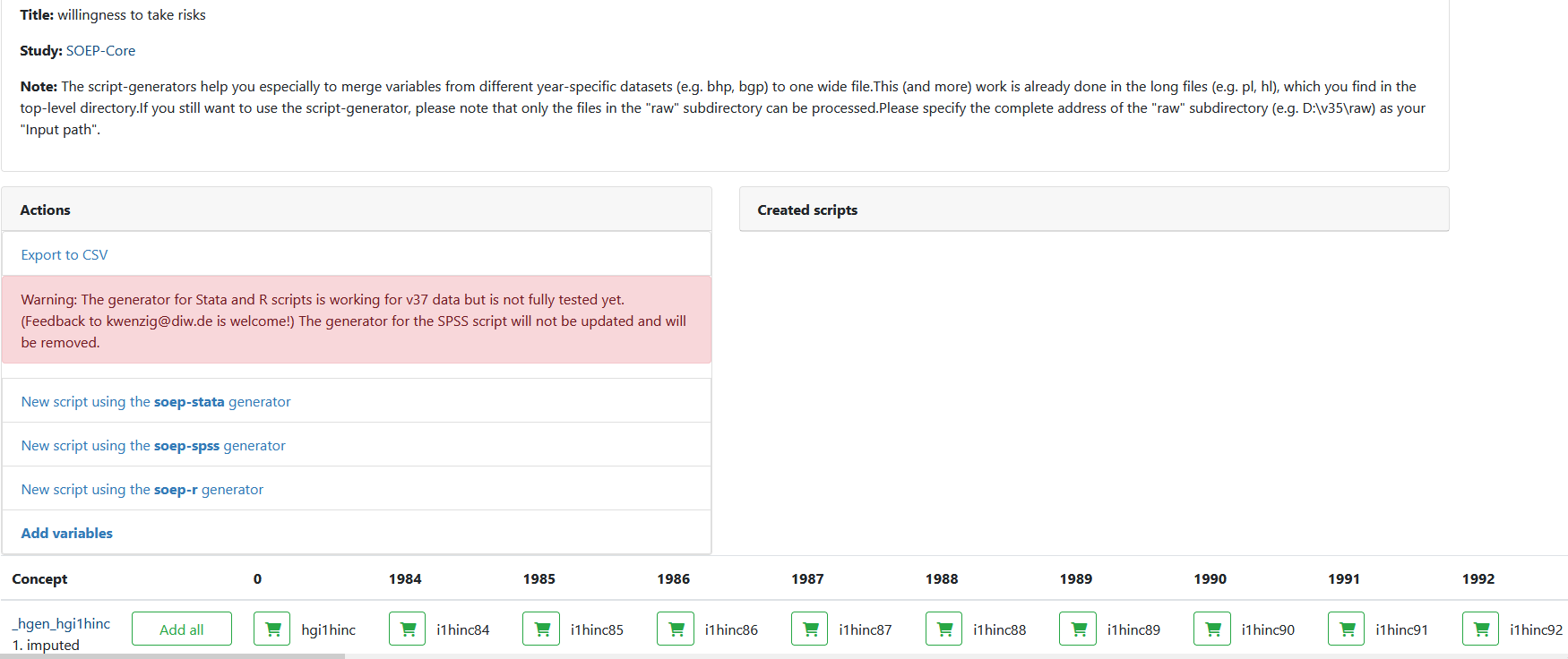
Task: Add hgi1hinc variable to basket with cart icon
Action: [x=272, y=629]
